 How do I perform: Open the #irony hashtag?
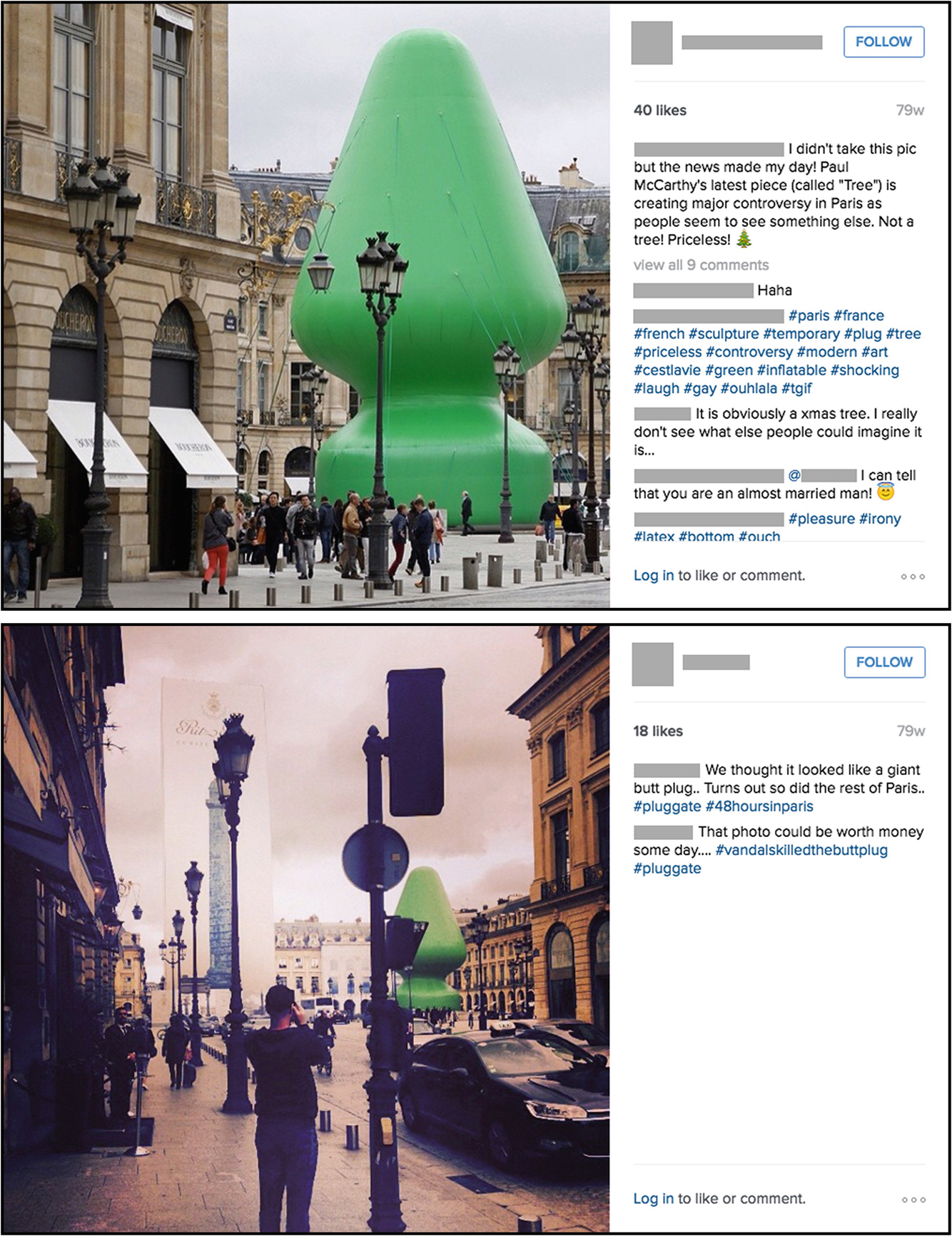880,519
